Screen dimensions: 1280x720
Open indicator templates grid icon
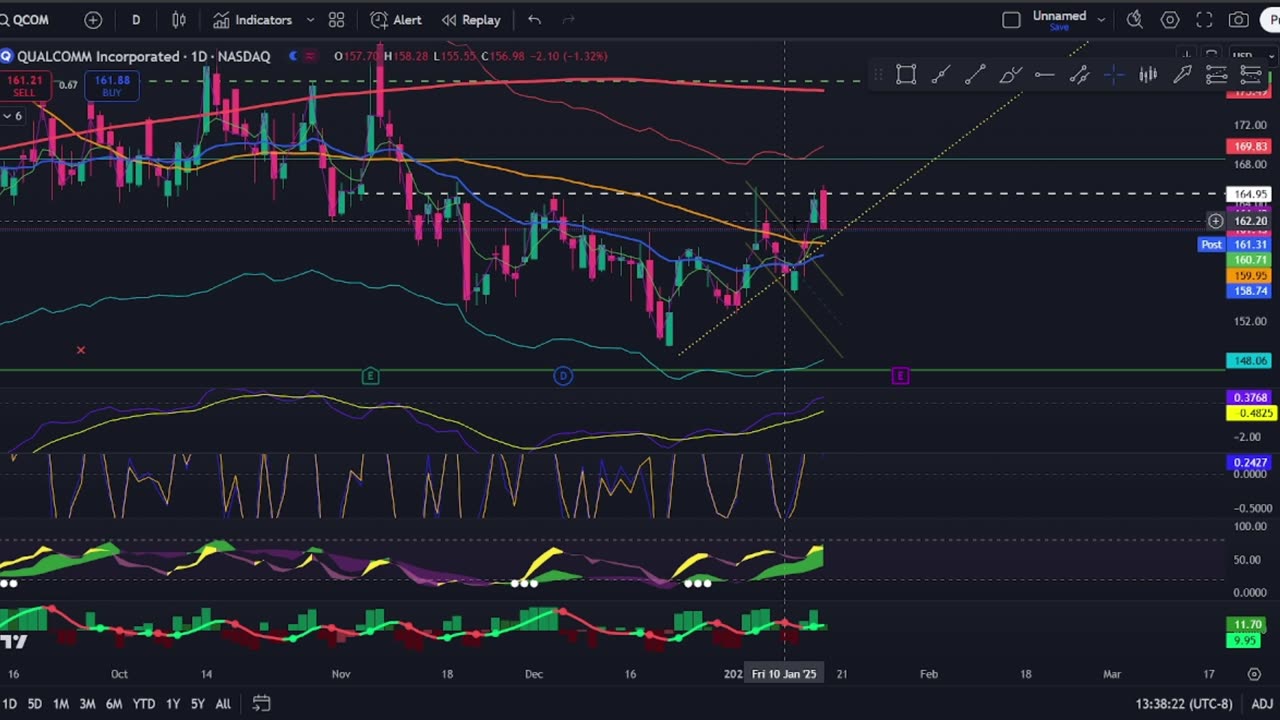pyautogui.click(x=337, y=20)
